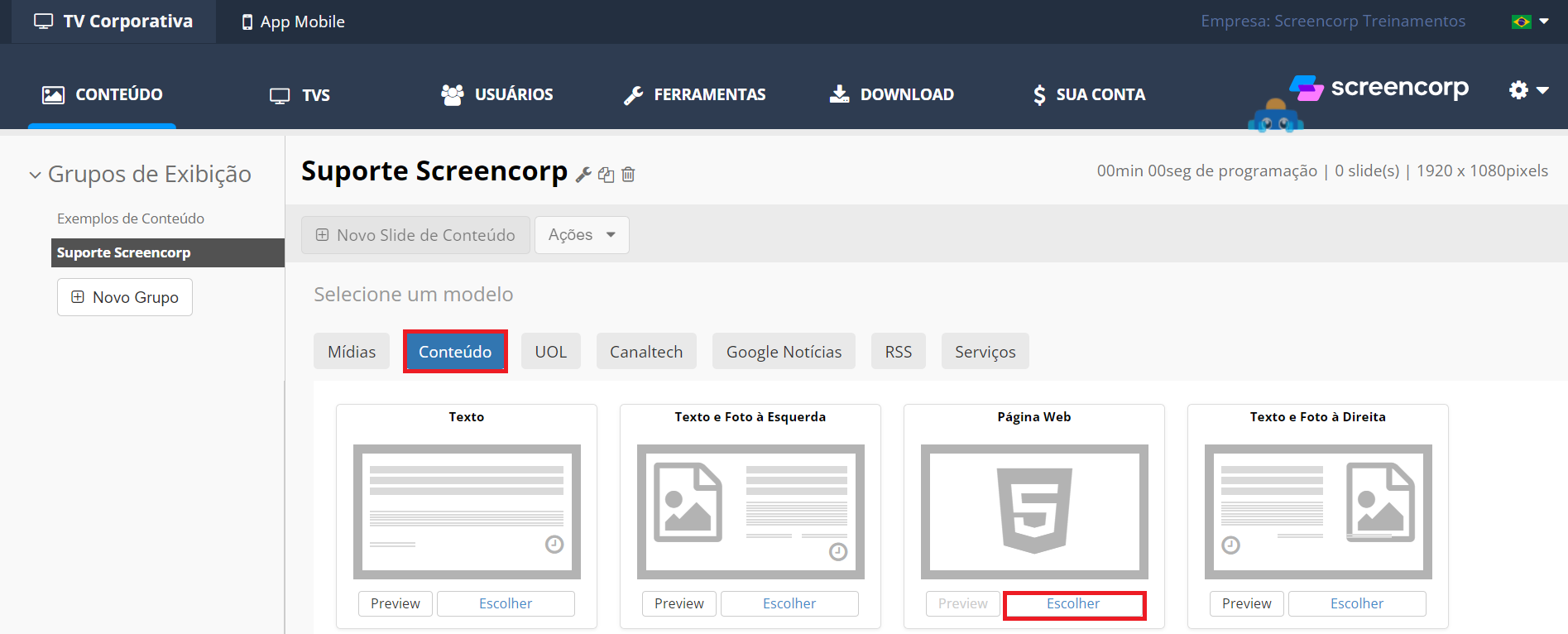Switch to App Mobile tab
This screenshot has width=1568, height=634.
293,22
